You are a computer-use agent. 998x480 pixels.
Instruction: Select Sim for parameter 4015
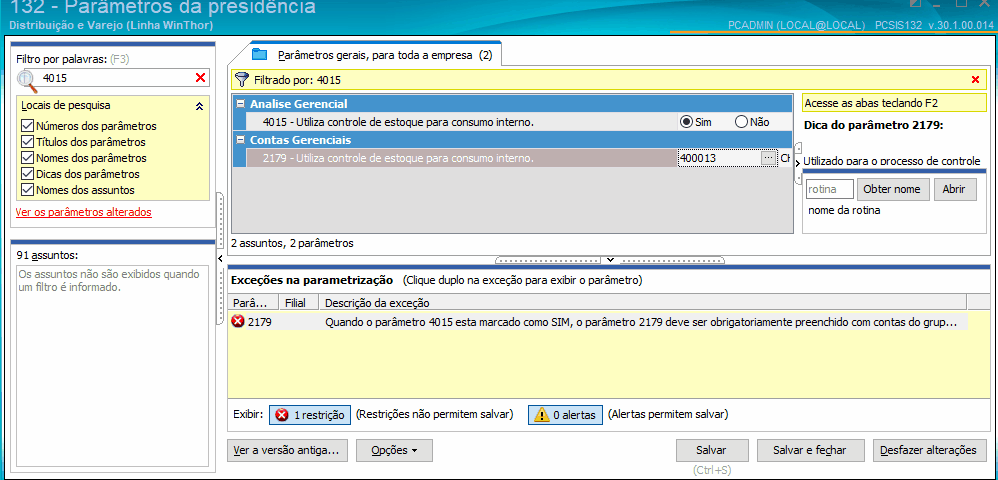pos(687,122)
